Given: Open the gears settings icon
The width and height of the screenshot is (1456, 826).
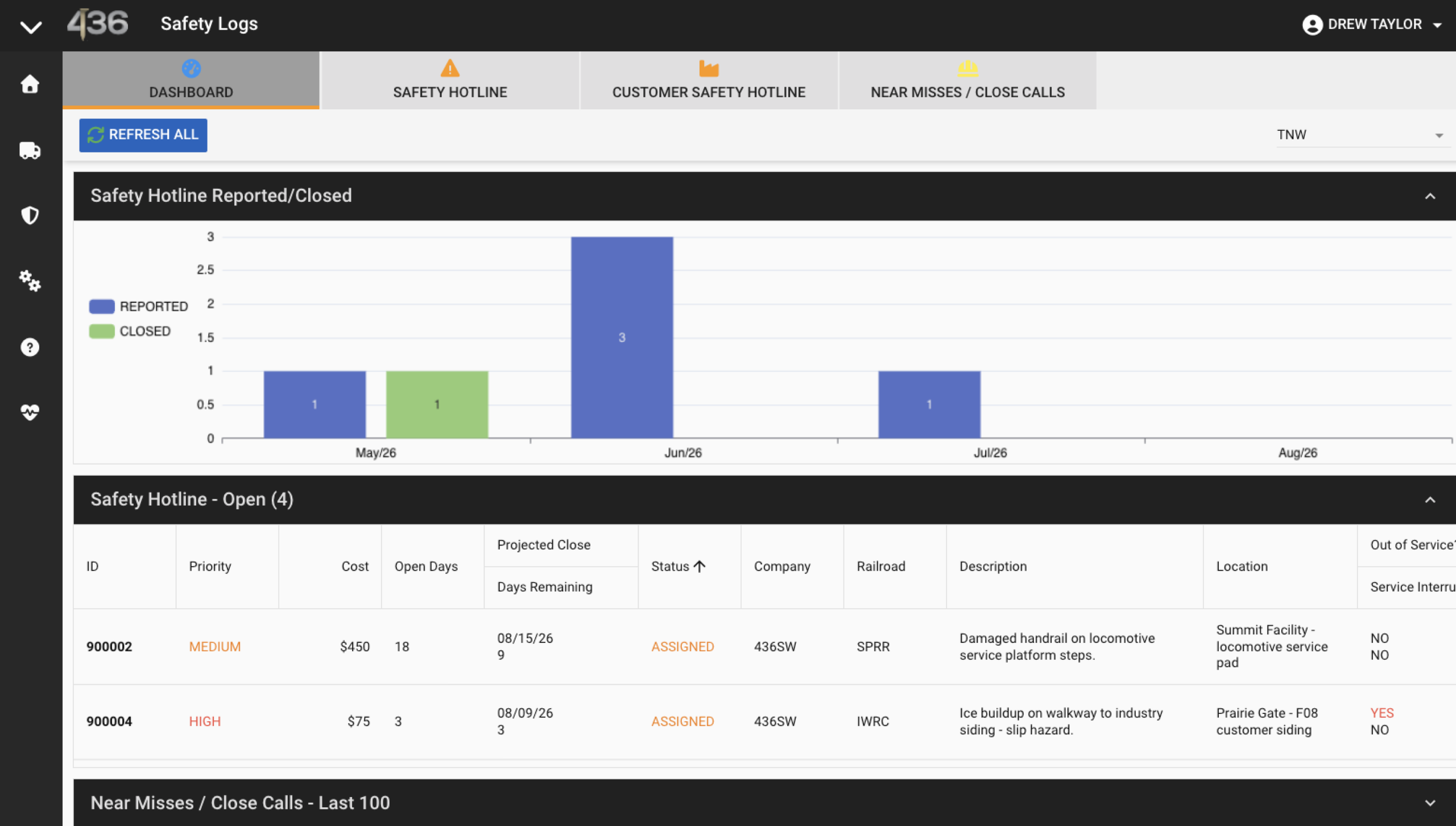Looking at the screenshot, I should (30, 281).
